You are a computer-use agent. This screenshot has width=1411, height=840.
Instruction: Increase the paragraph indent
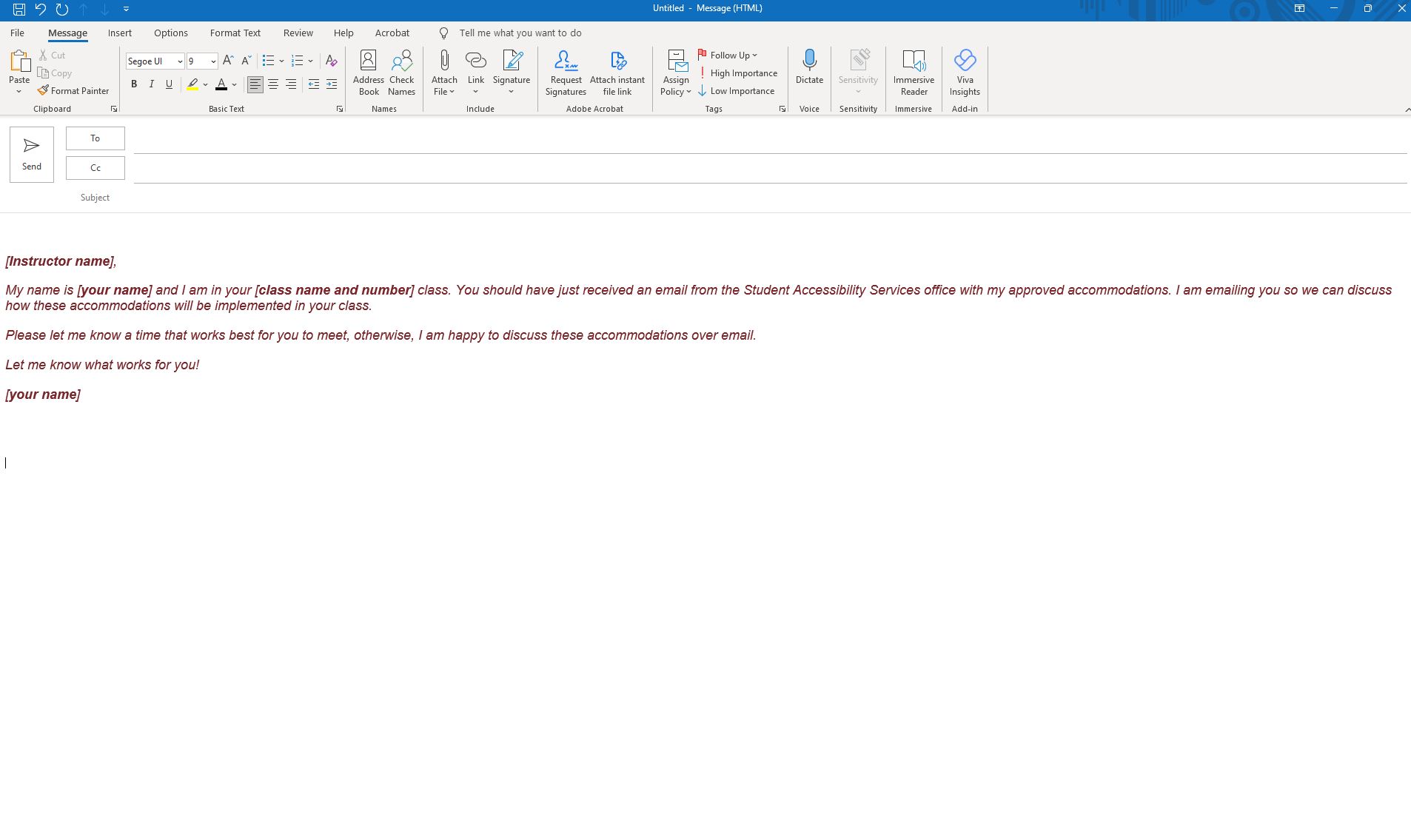tap(332, 84)
